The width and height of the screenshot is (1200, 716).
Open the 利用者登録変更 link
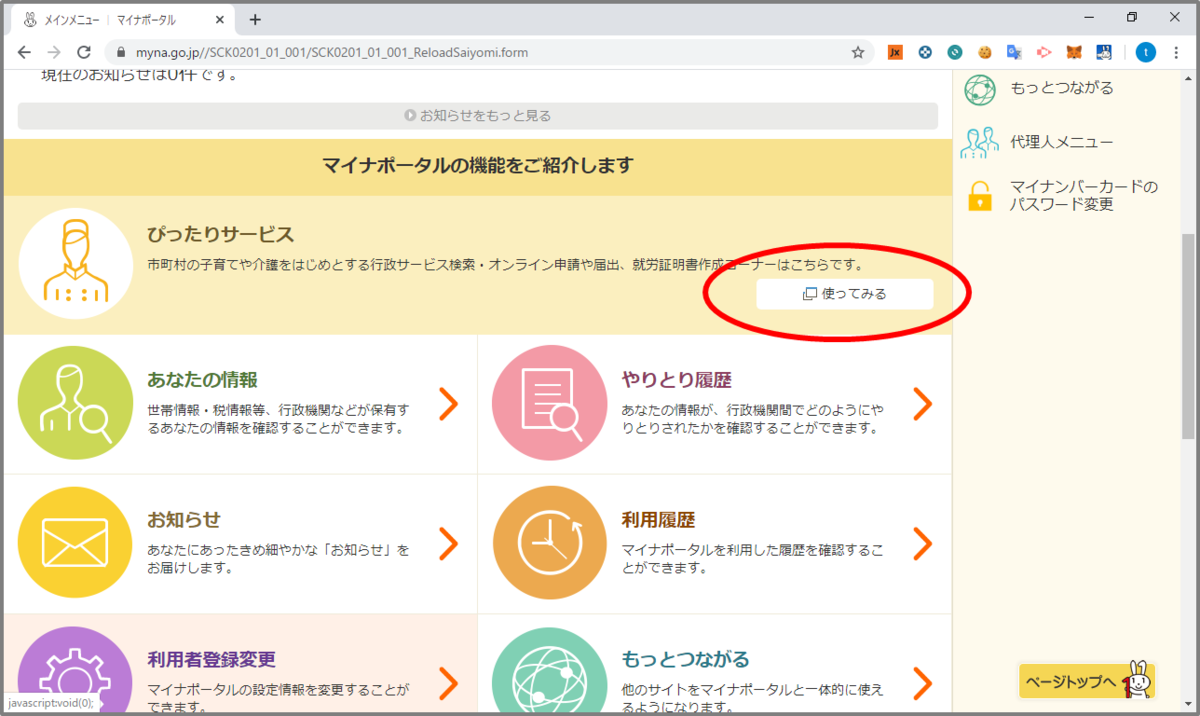click(x=211, y=660)
